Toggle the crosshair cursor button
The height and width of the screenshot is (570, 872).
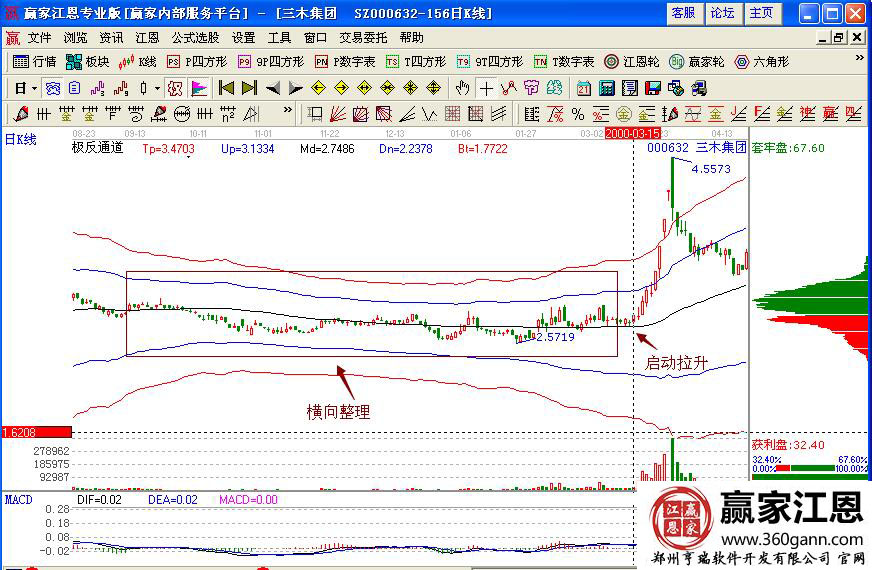[487, 88]
